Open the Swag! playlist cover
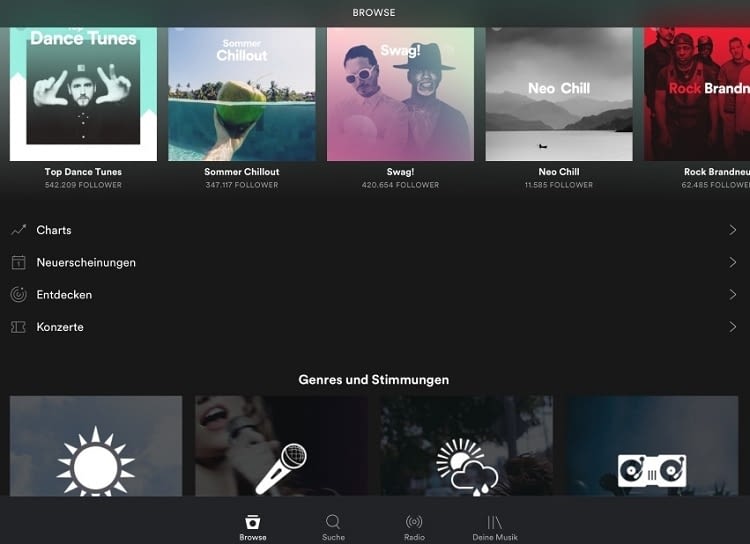The width and height of the screenshot is (750, 544). 400,94
